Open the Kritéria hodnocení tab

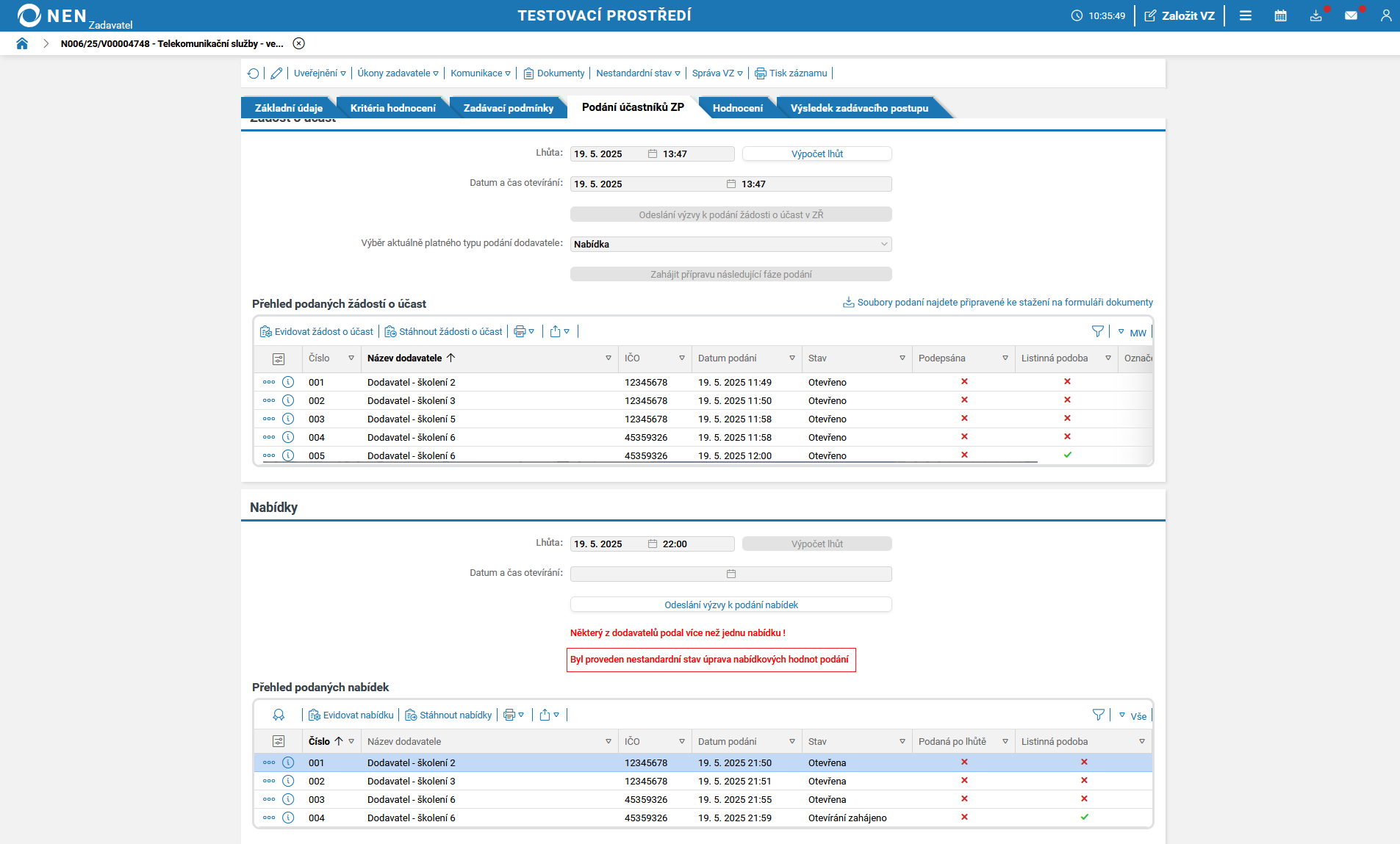click(392, 108)
